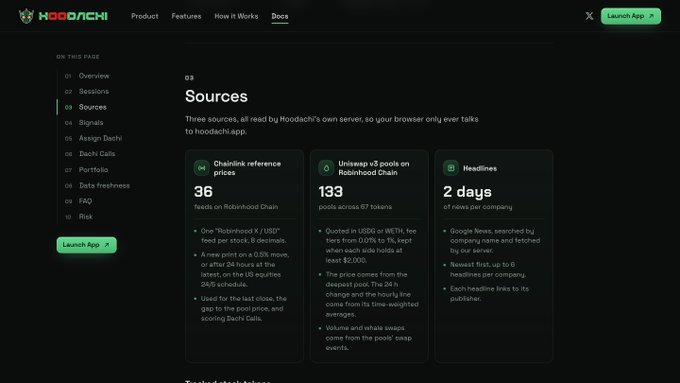Jump to Data freshness section
This screenshot has height=383, width=680.
pyautogui.click(x=104, y=185)
